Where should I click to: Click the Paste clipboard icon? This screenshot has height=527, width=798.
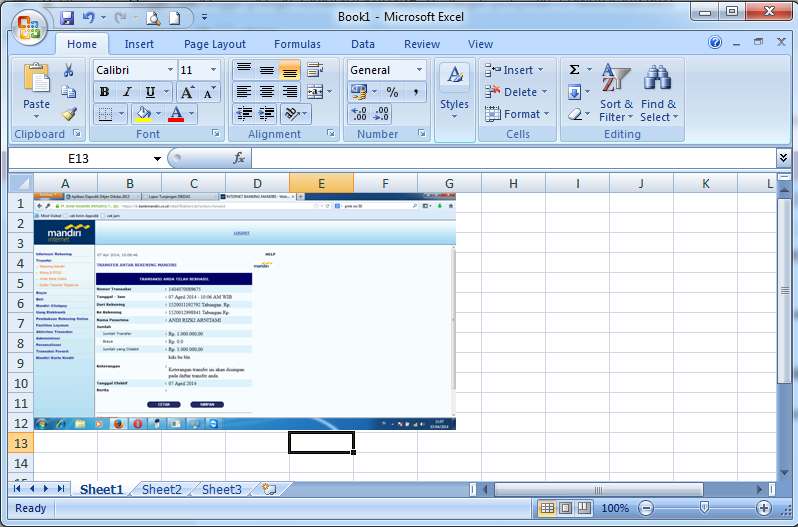[36, 78]
